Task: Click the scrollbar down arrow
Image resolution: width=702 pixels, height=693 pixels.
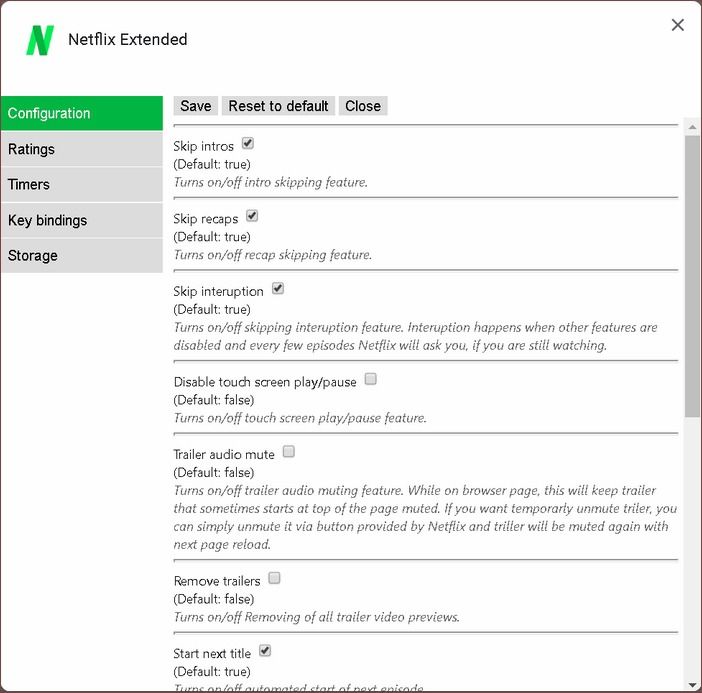Action: click(692, 685)
